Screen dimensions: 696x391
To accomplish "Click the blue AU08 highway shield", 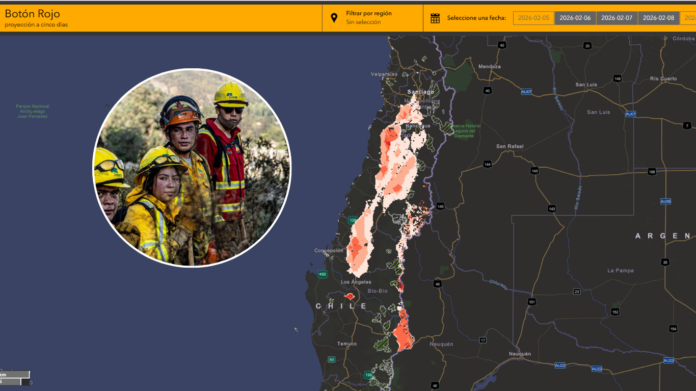I will coord(665,201).
